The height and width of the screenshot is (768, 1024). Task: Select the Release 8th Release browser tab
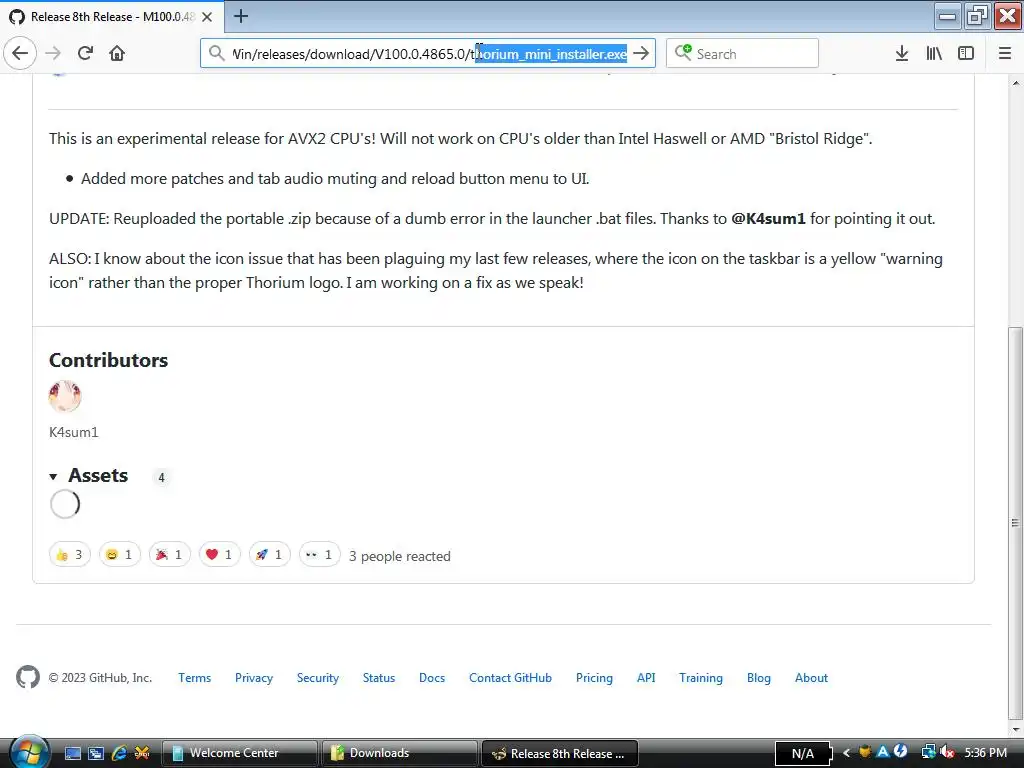(112, 16)
